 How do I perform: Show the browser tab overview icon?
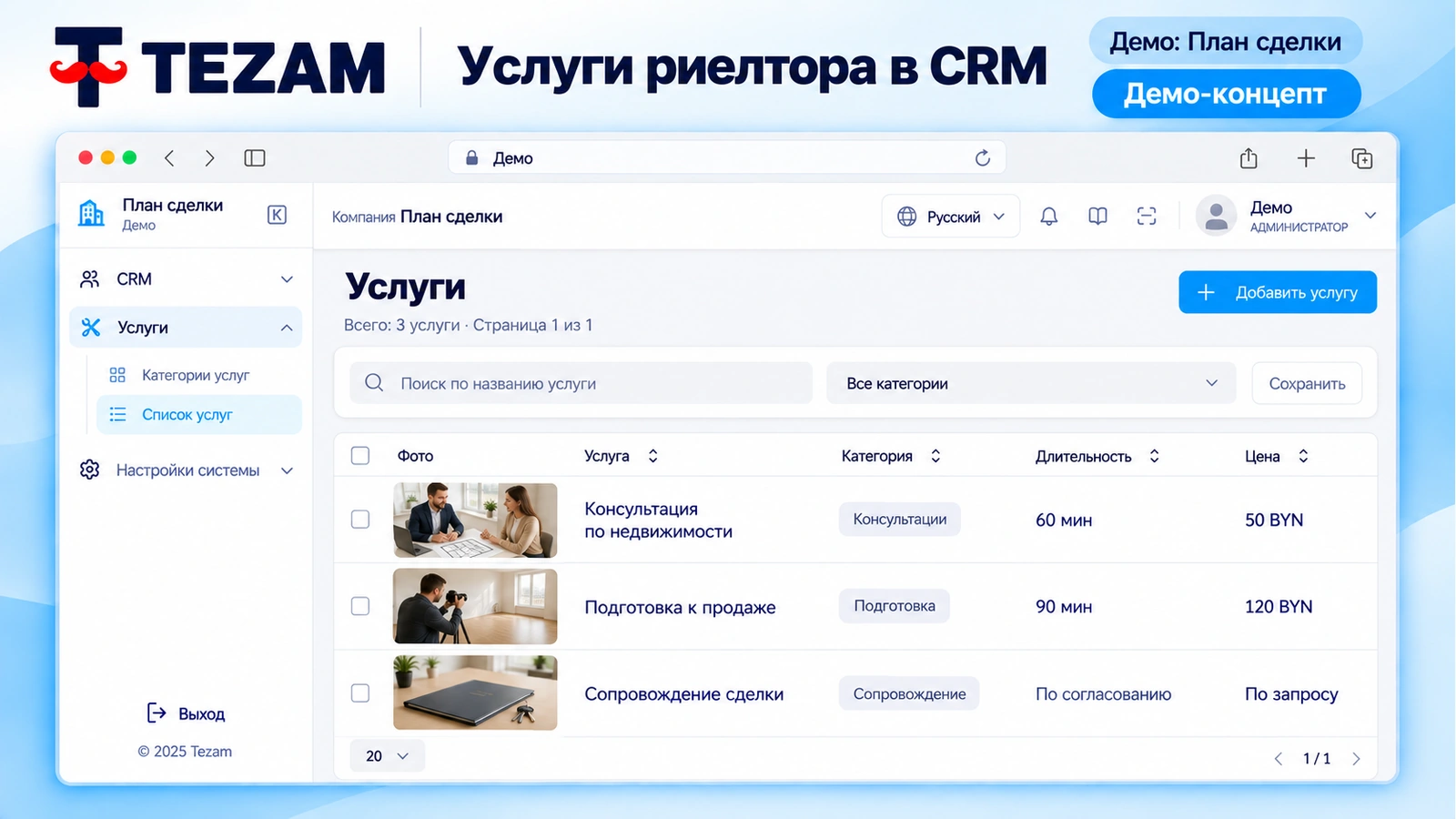(1362, 158)
